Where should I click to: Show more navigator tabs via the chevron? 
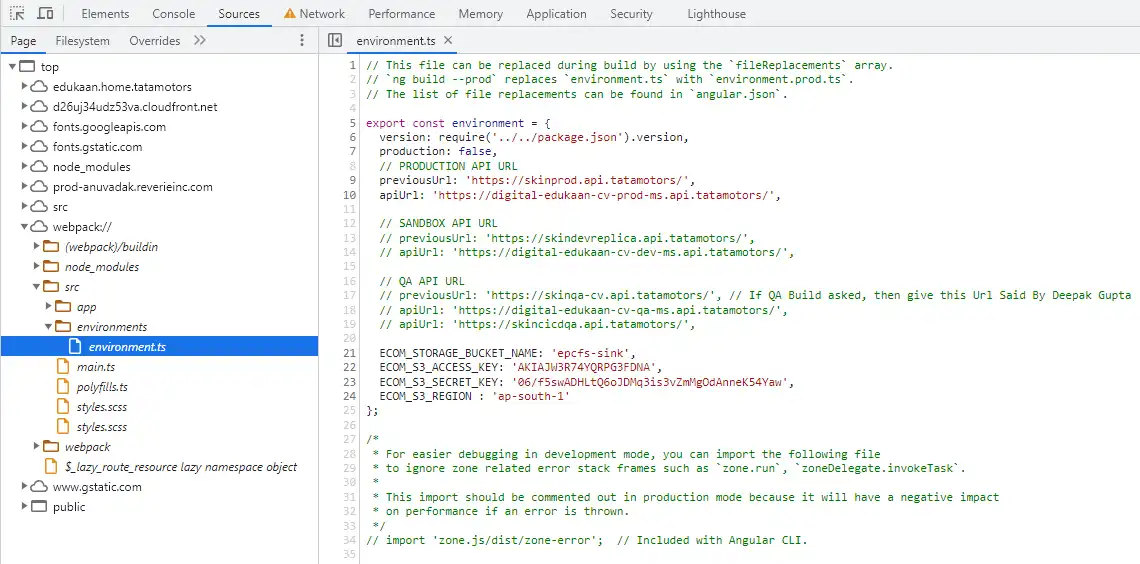click(x=200, y=41)
